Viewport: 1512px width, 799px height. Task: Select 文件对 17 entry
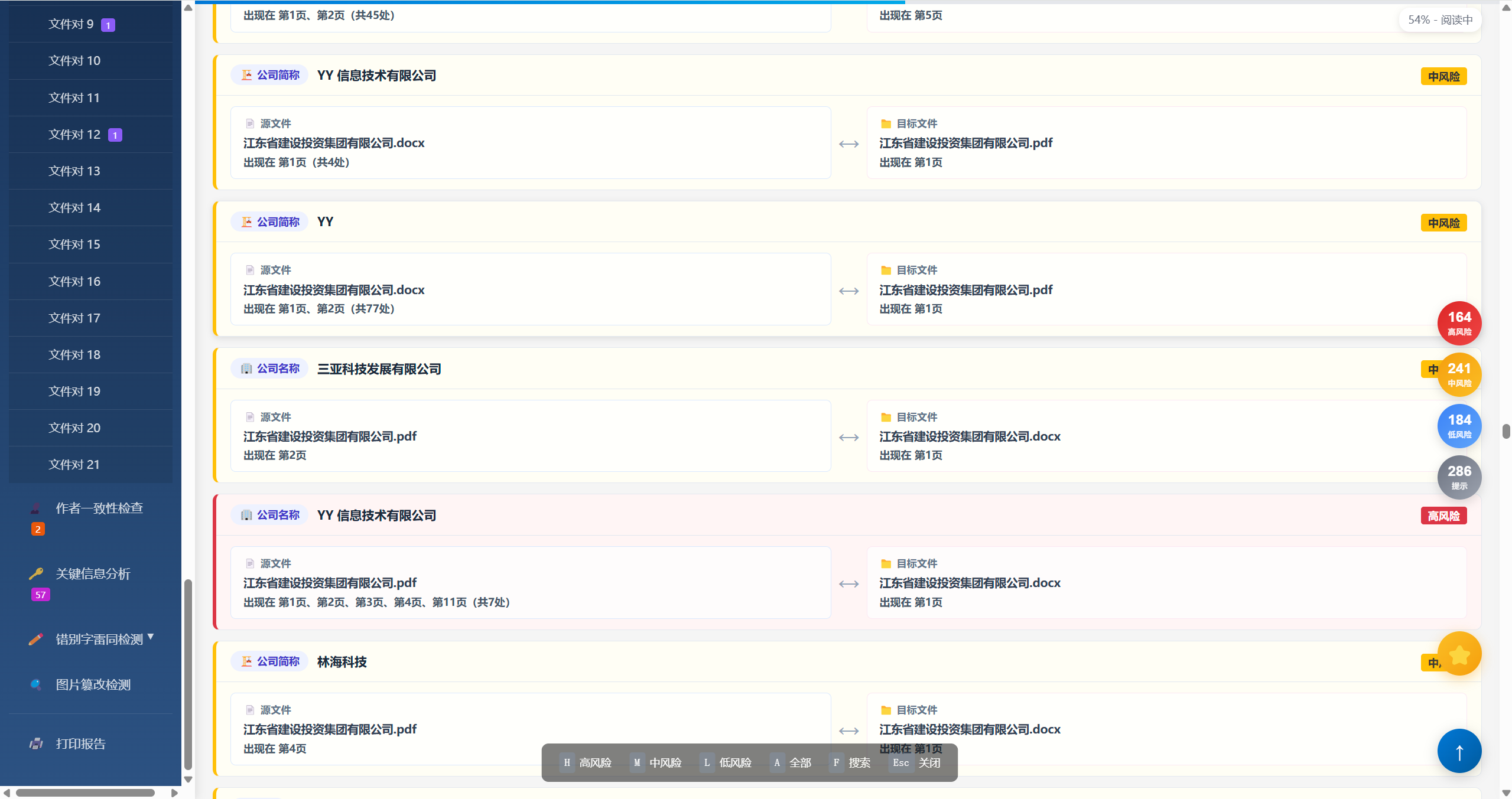pyautogui.click(x=91, y=318)
